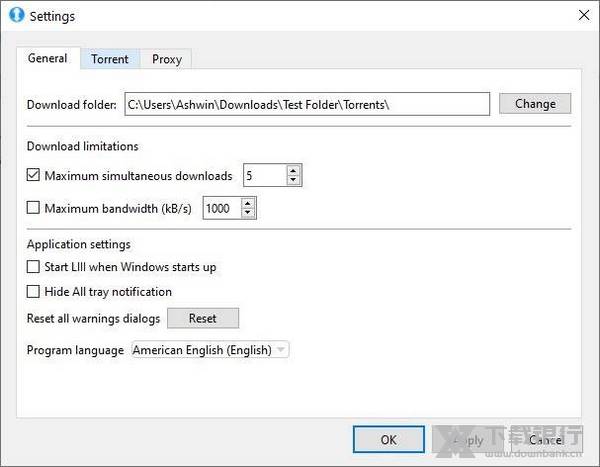This screenshot has width=600, height=467.
Task: Click into the Download folder path field
Action: point(305,104)
